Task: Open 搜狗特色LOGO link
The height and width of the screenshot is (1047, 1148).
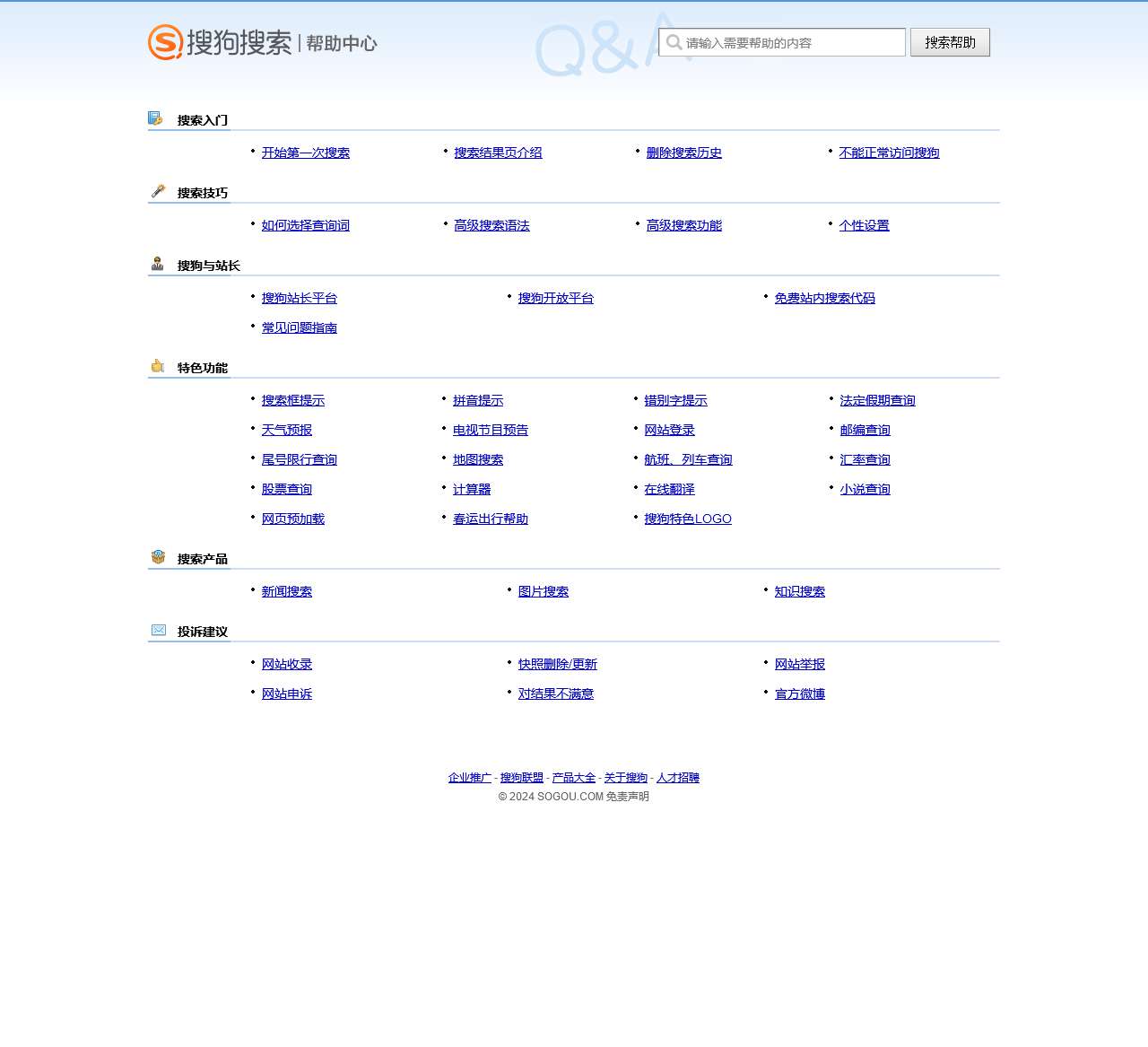Action: pyautogui.click(x=688, y=519)
